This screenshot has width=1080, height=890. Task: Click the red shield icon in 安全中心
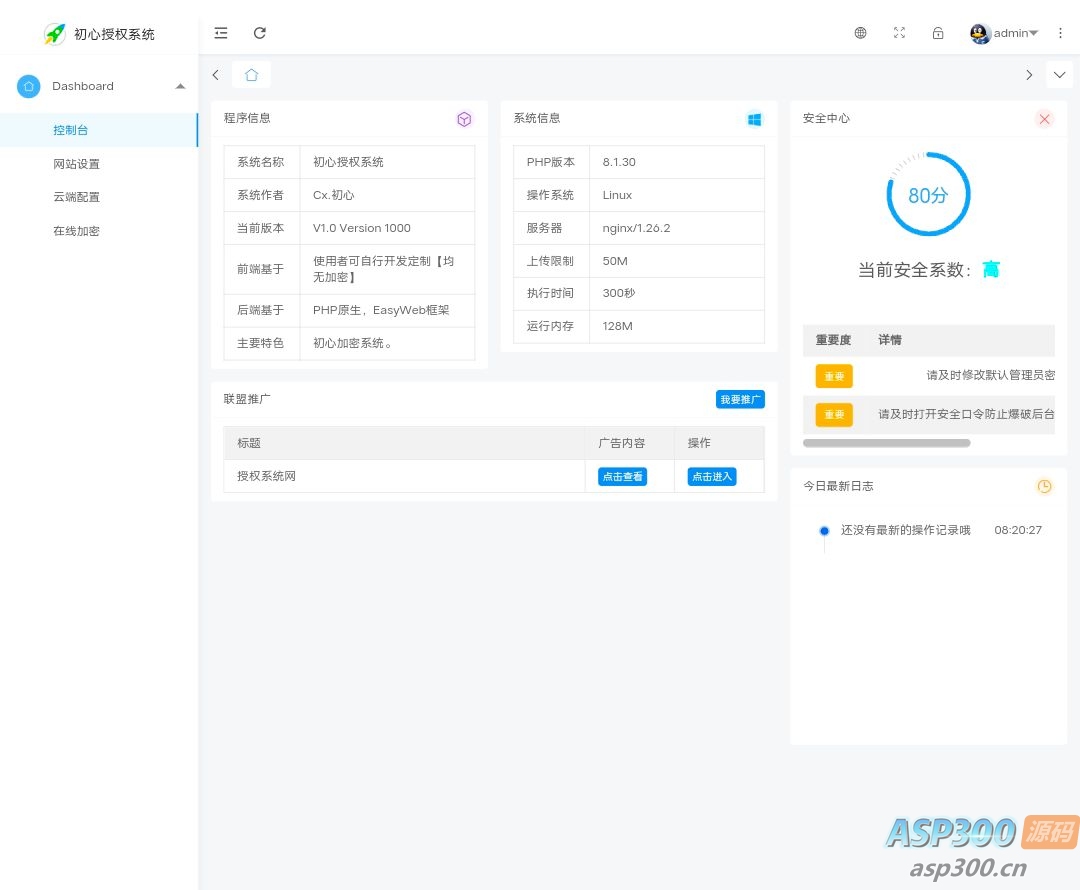click(1045, 119)
